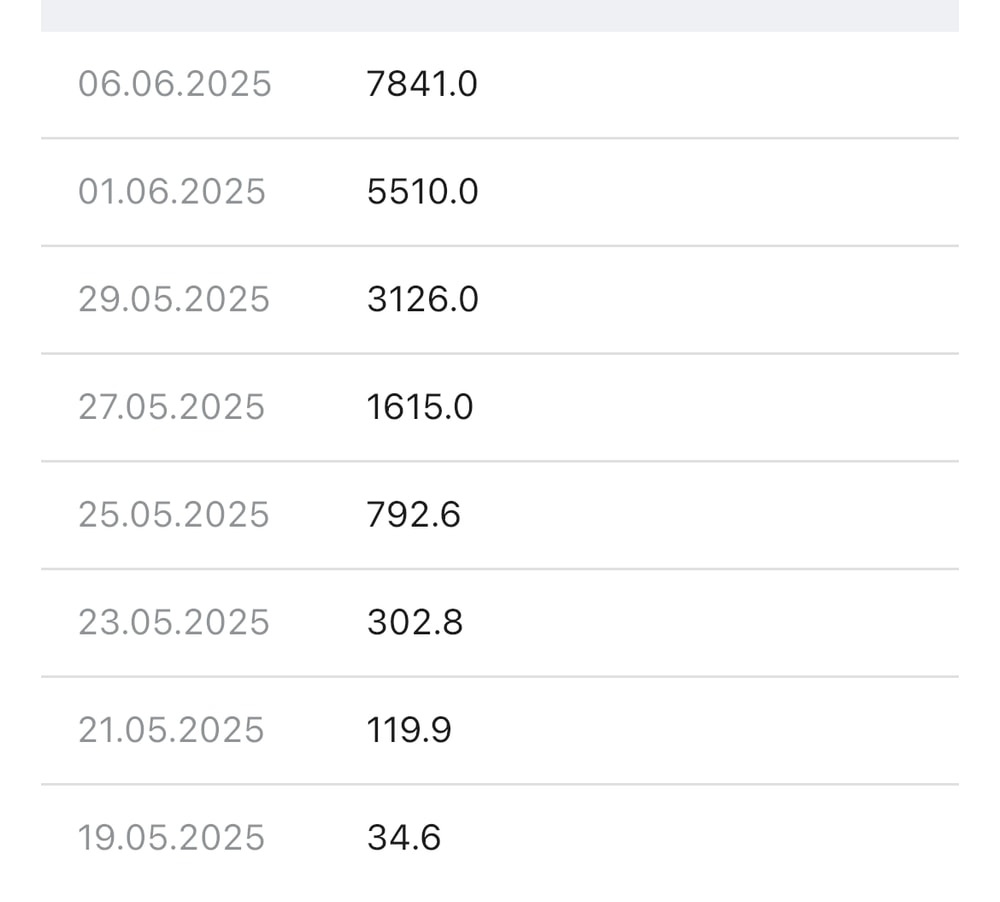The height and width of the screenshot is (902, 1000).
Task: Tap the 19.05.2025 date label
Action: [x=171, y=838]
